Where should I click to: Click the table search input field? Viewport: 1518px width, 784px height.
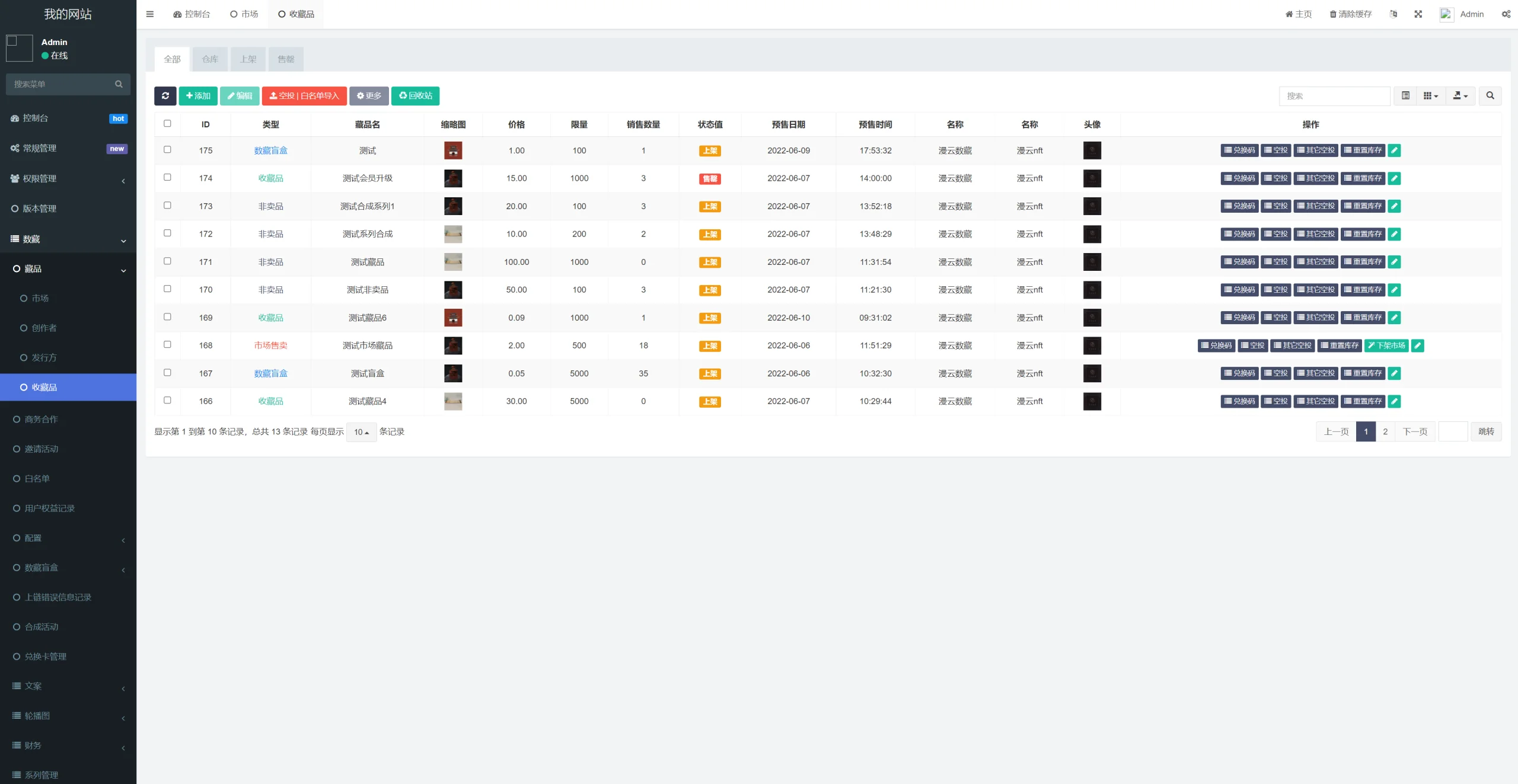(1334, 95)
